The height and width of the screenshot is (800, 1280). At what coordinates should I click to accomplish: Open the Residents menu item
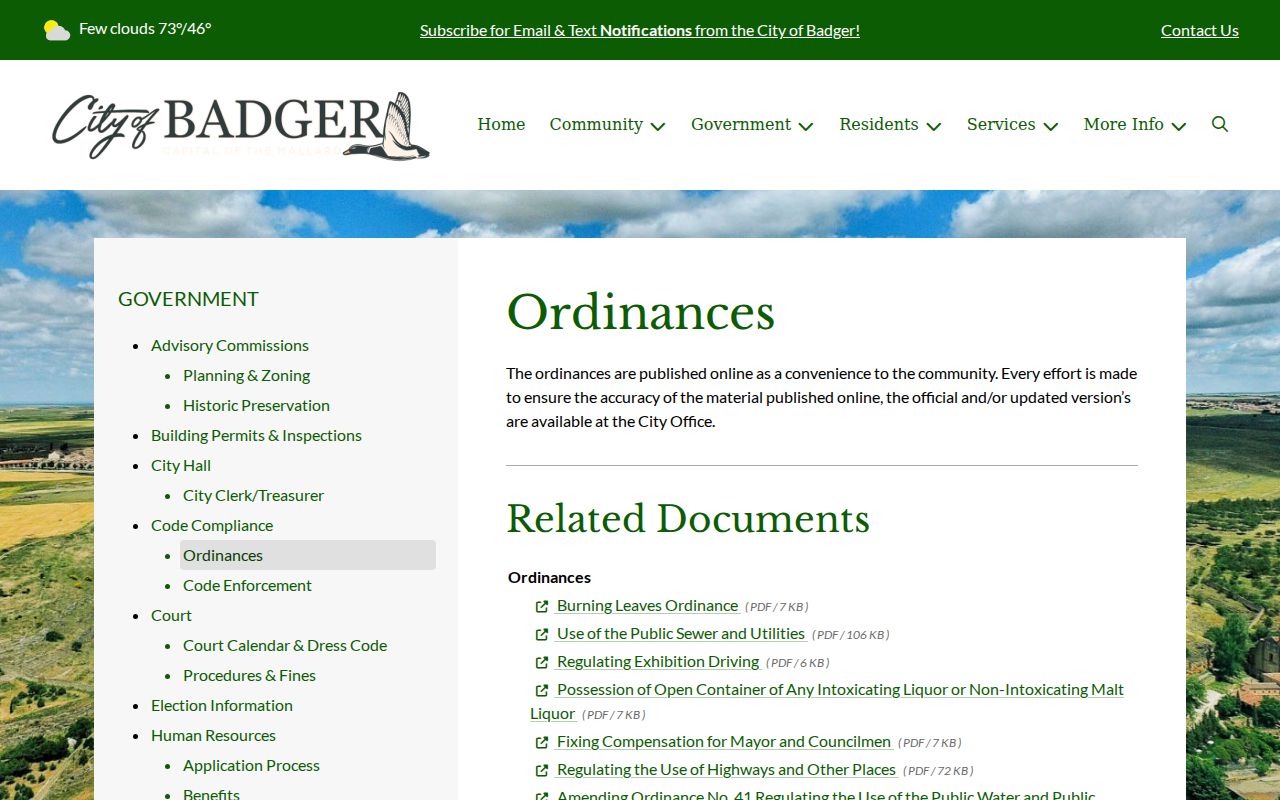point(879,124)
